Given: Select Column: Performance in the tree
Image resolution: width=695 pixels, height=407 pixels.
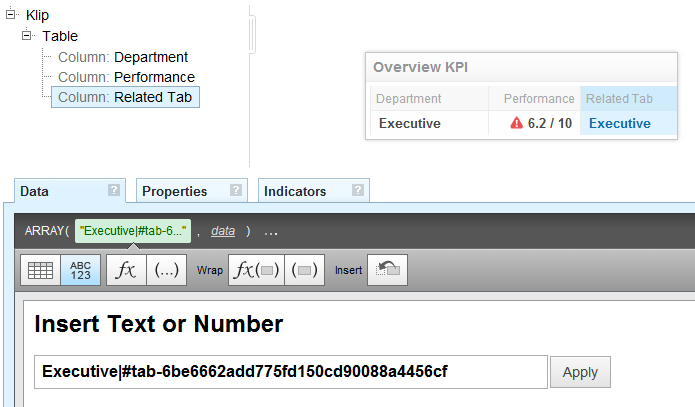Looking at the screenshot, I should [x=126, y=77].
